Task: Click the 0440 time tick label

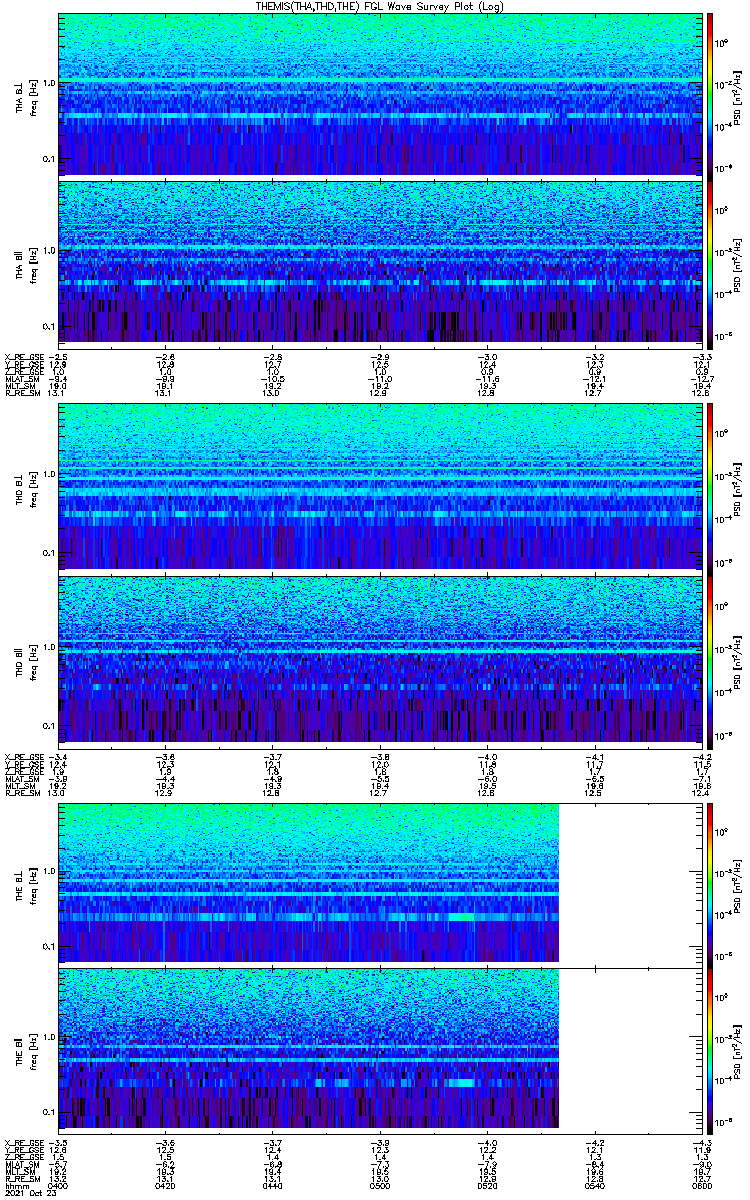Action: tap(273, 1186)
